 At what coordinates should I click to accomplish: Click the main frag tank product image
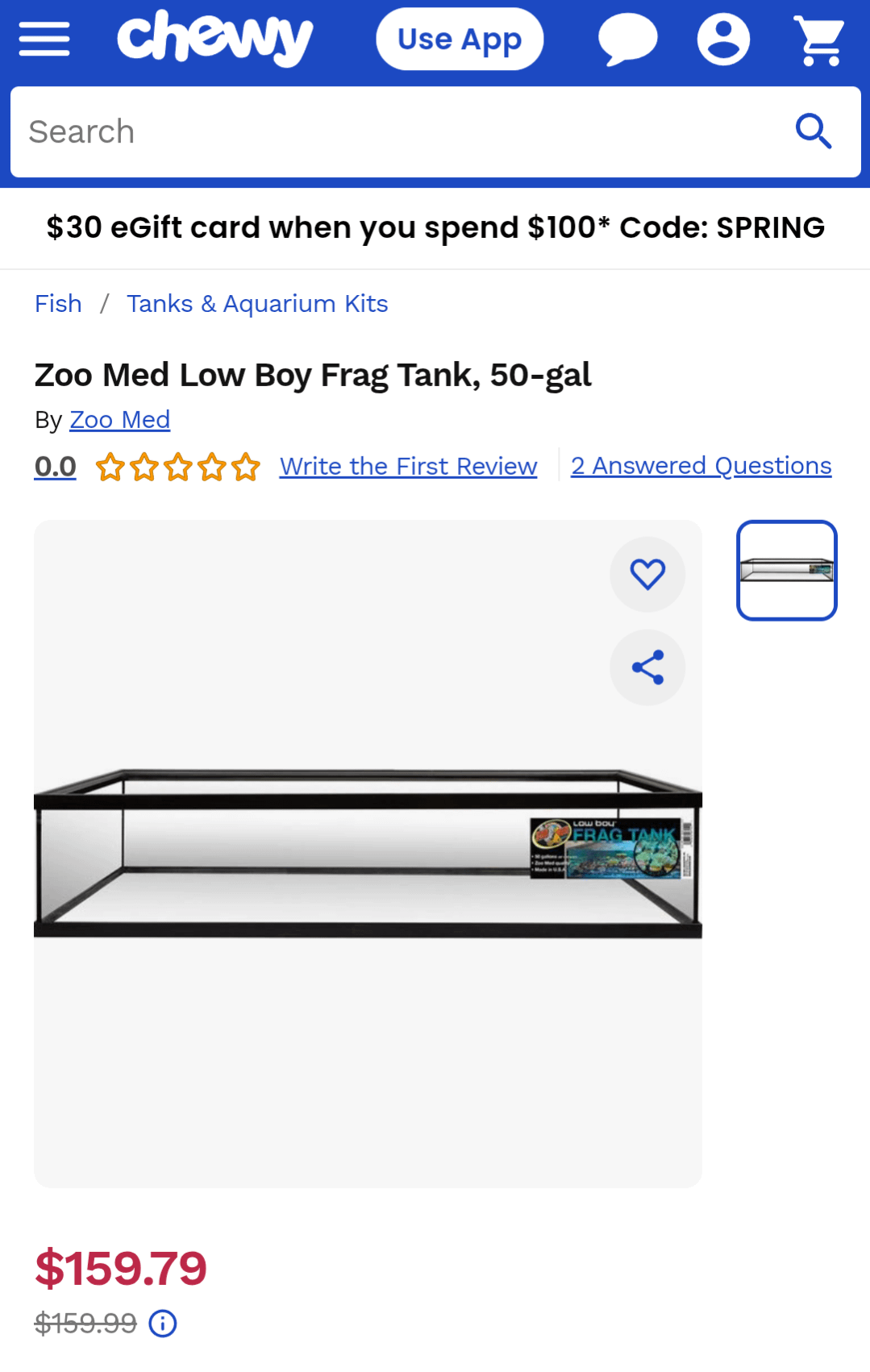pyautogui.click(x=368, y=853)
